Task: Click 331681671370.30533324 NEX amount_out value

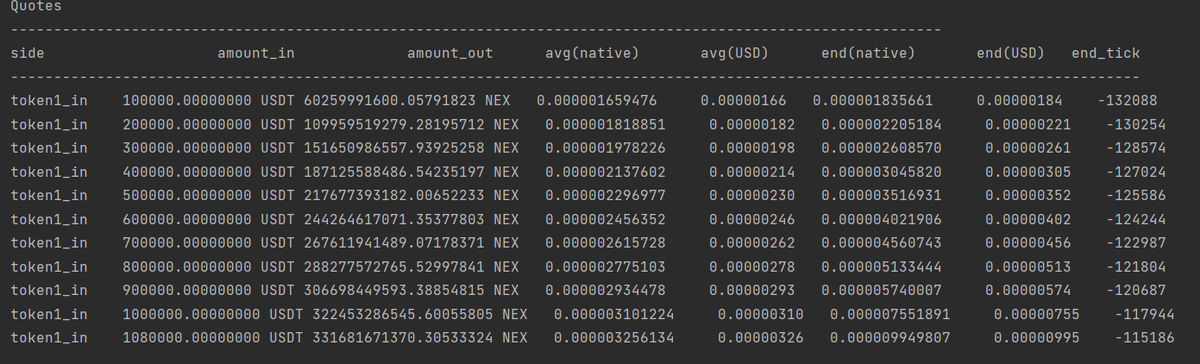Action: (x=420, y=338)
